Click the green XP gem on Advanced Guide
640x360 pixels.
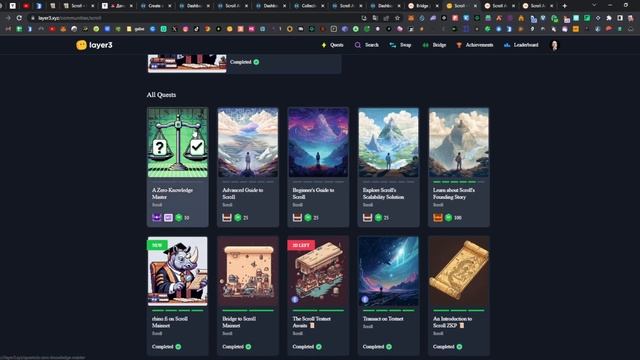coord(238,218)
